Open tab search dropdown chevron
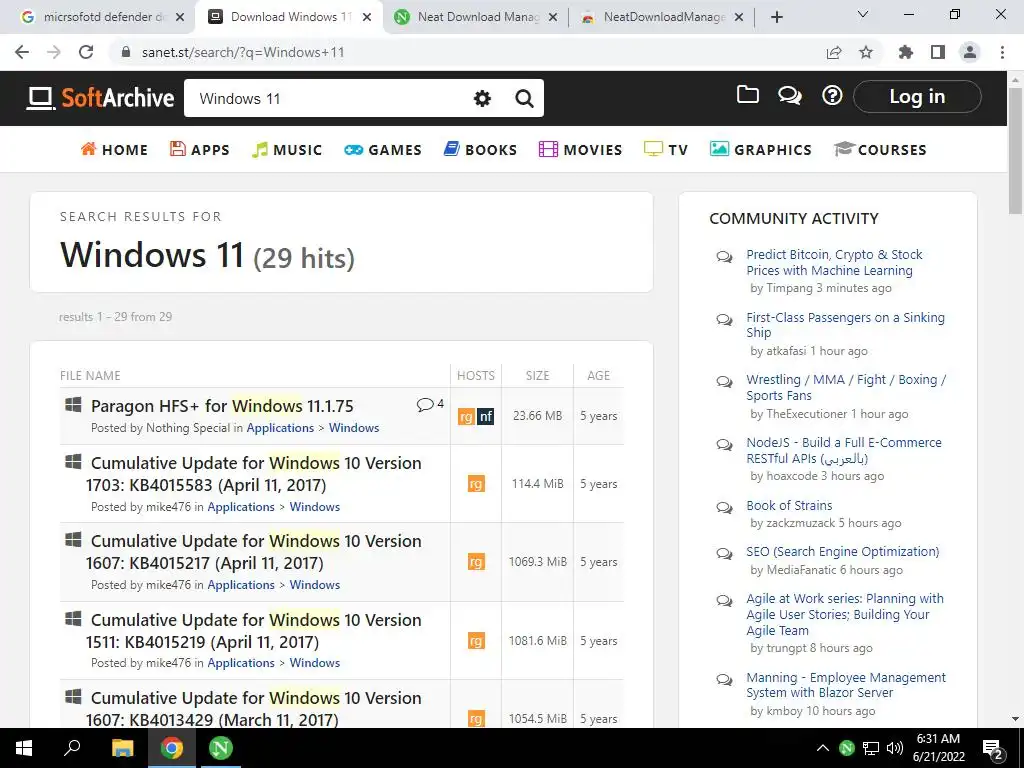 tap(863, 14)
